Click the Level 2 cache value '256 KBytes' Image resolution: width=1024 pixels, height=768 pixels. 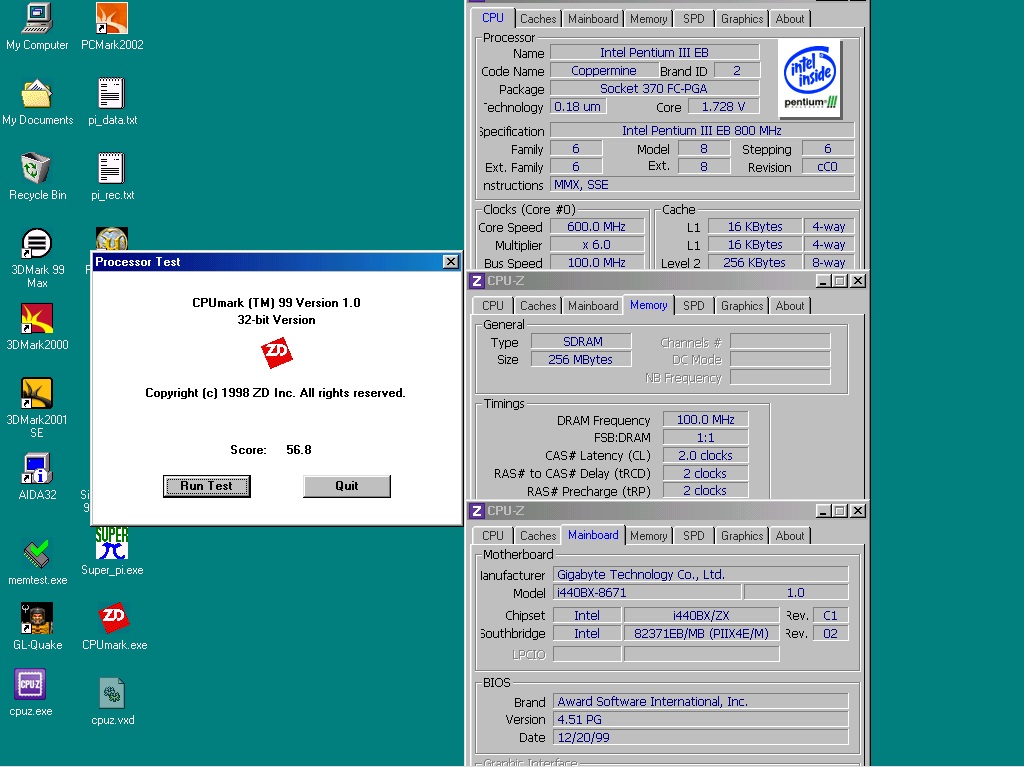(x=754, y=263)
